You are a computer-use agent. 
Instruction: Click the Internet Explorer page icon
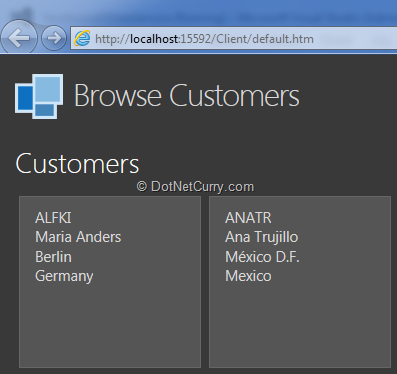click(82, 38)
